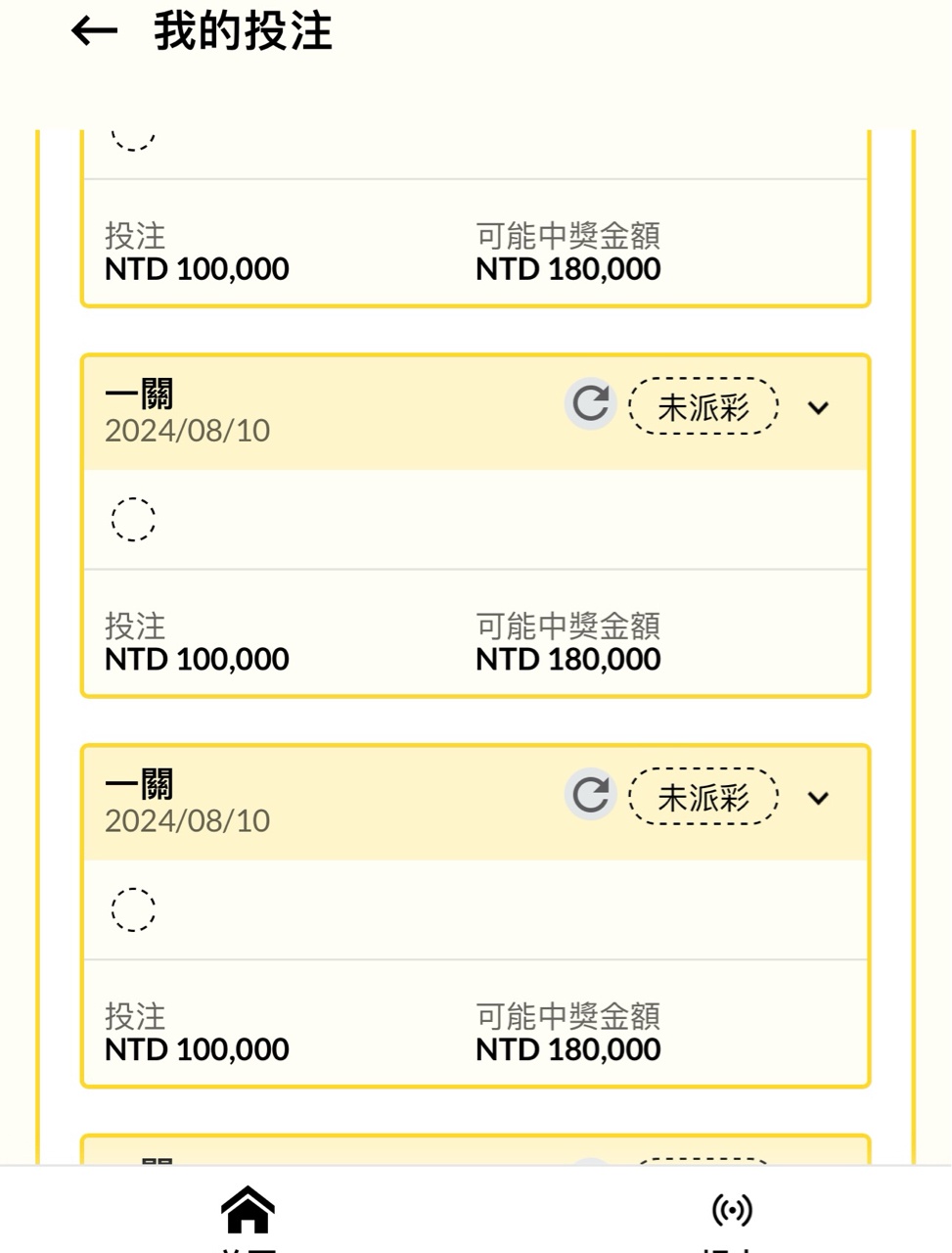Open the live broadcast tab icon
Image resolution: width=952 pixels, height=1253 pixels.
point(732,1210)
